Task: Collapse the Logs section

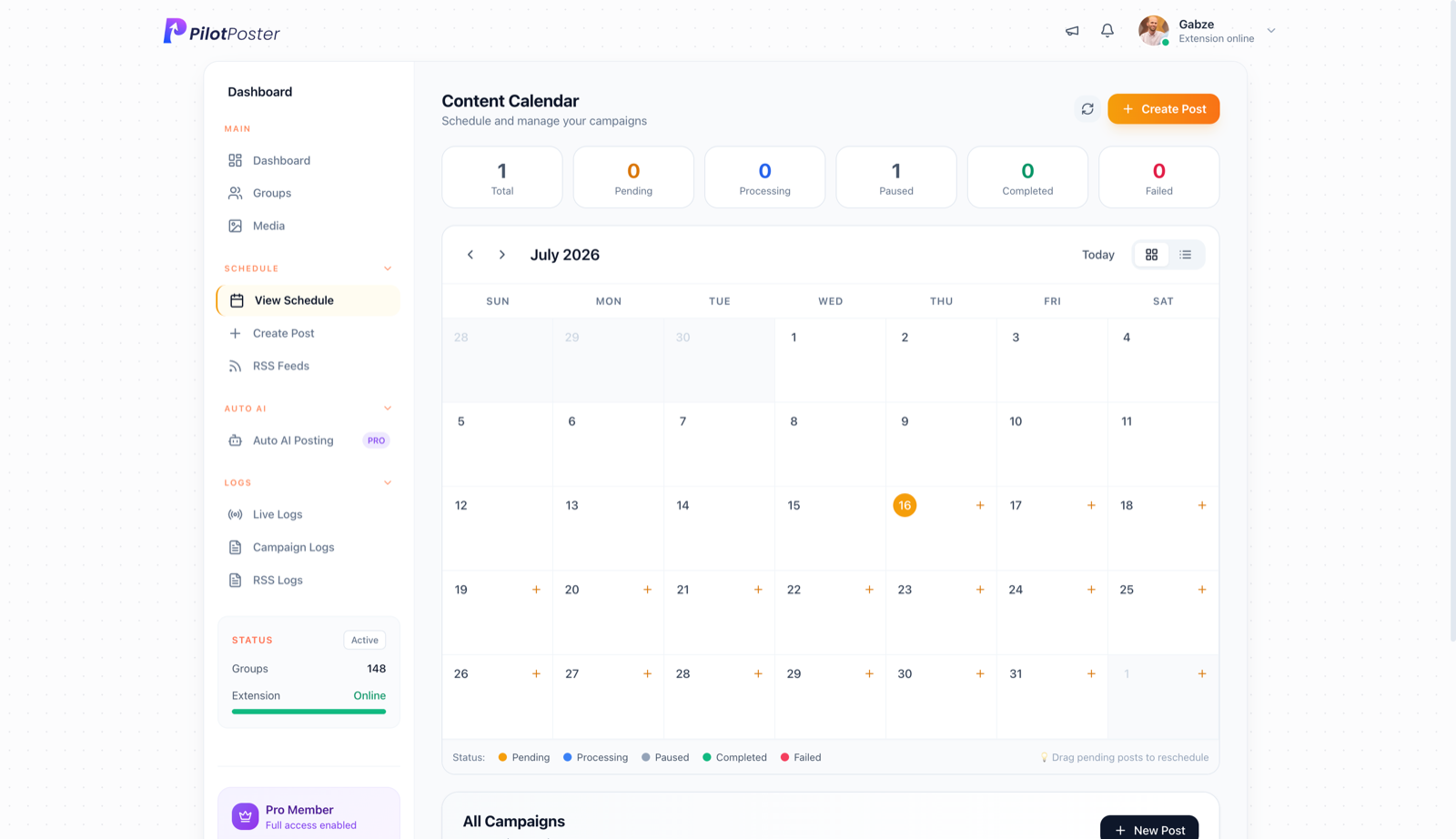Action: [388, 483]
